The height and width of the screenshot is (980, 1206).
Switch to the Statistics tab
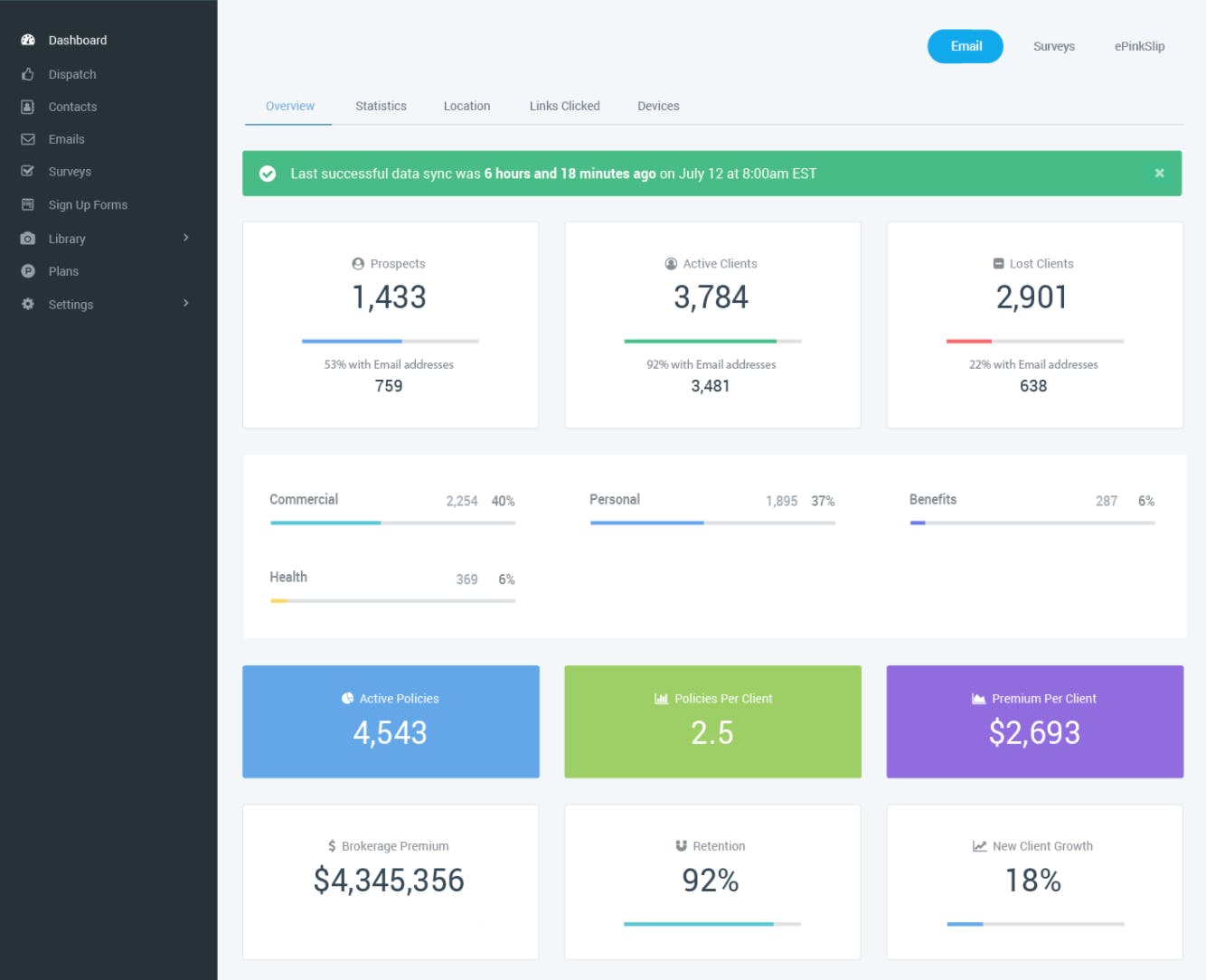(x=381, y=106)
